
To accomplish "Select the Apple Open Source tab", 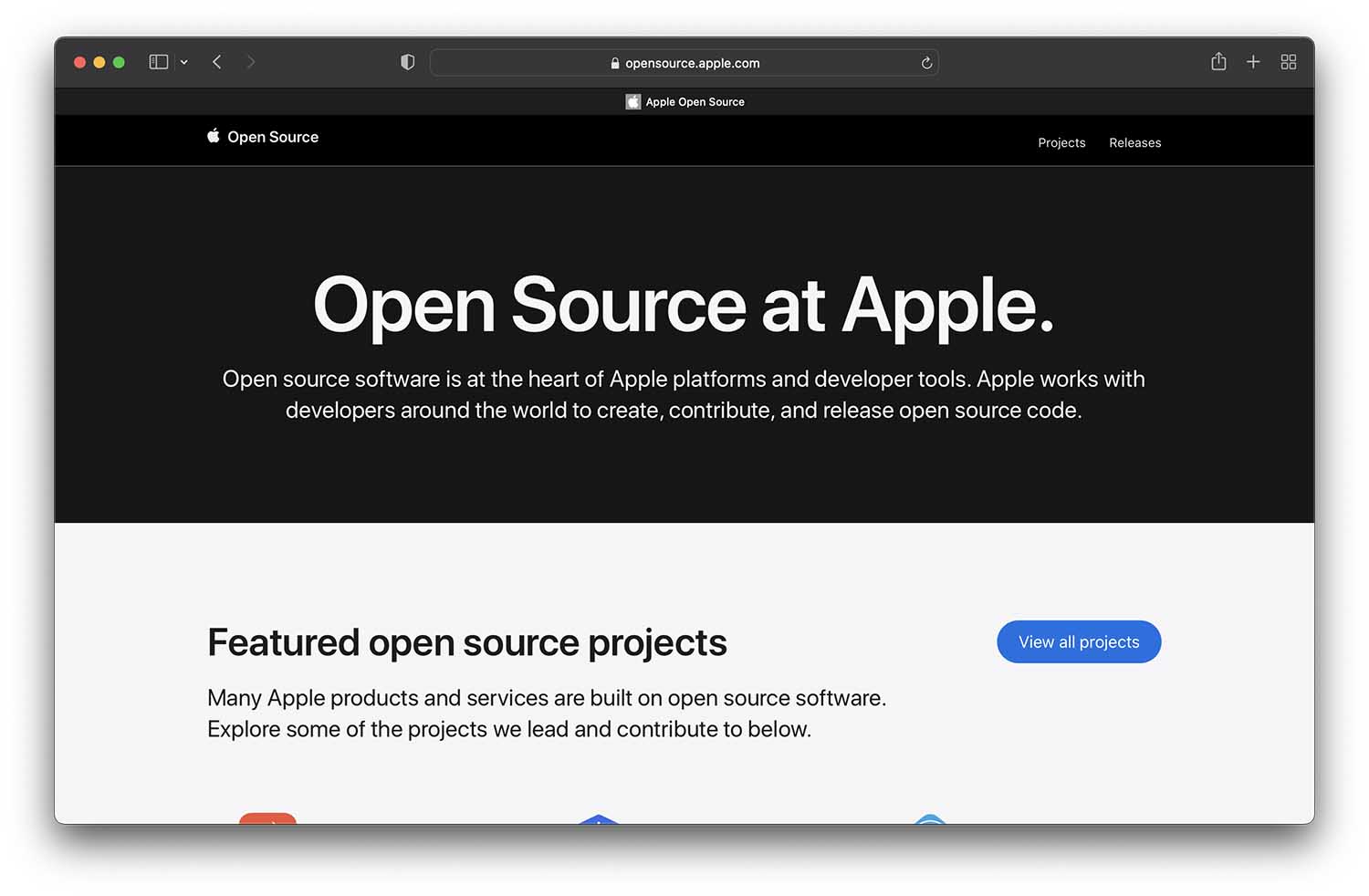I will tap(684, 102).
